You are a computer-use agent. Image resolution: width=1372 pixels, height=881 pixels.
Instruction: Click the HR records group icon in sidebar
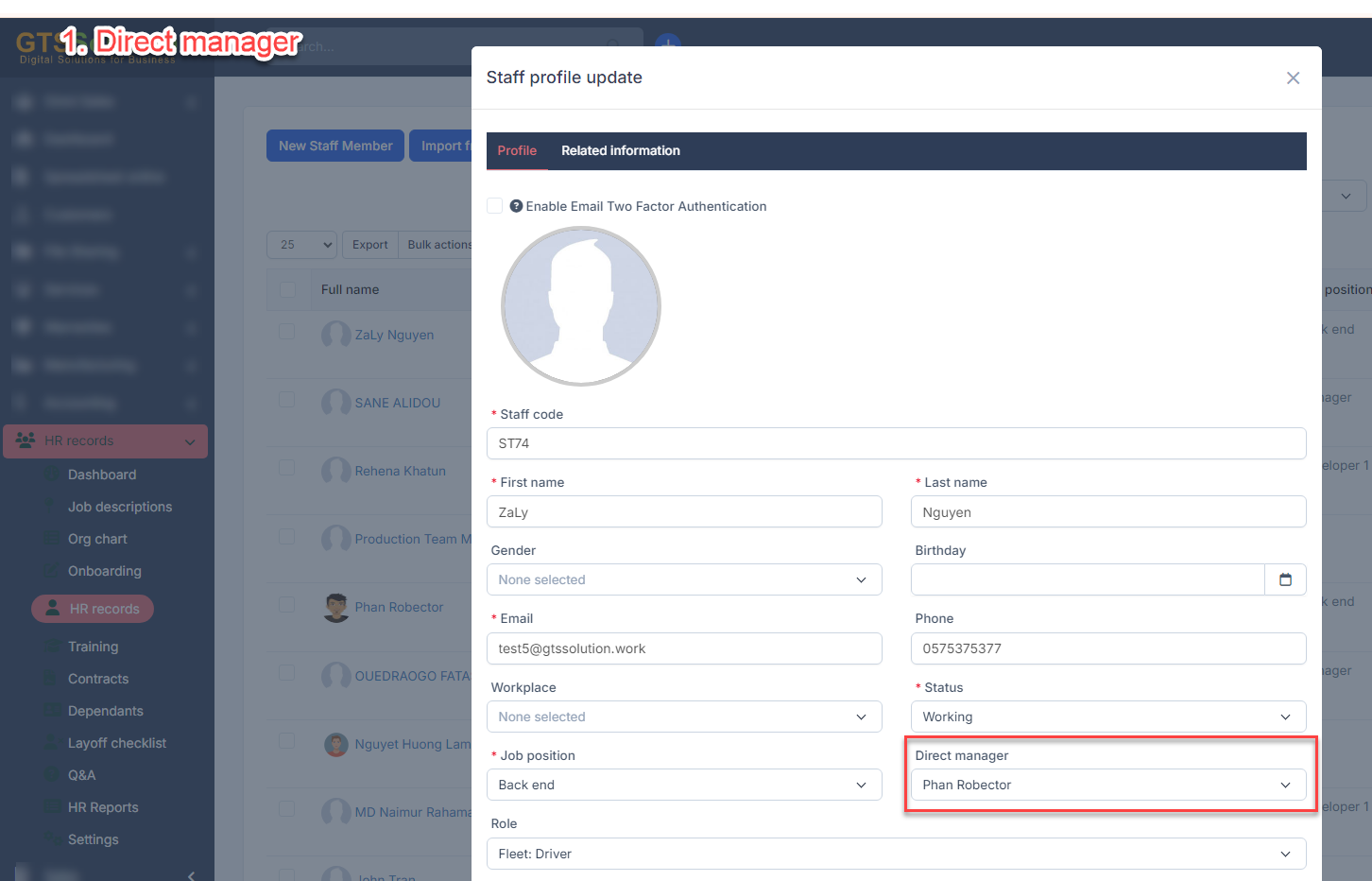point(26,440)
